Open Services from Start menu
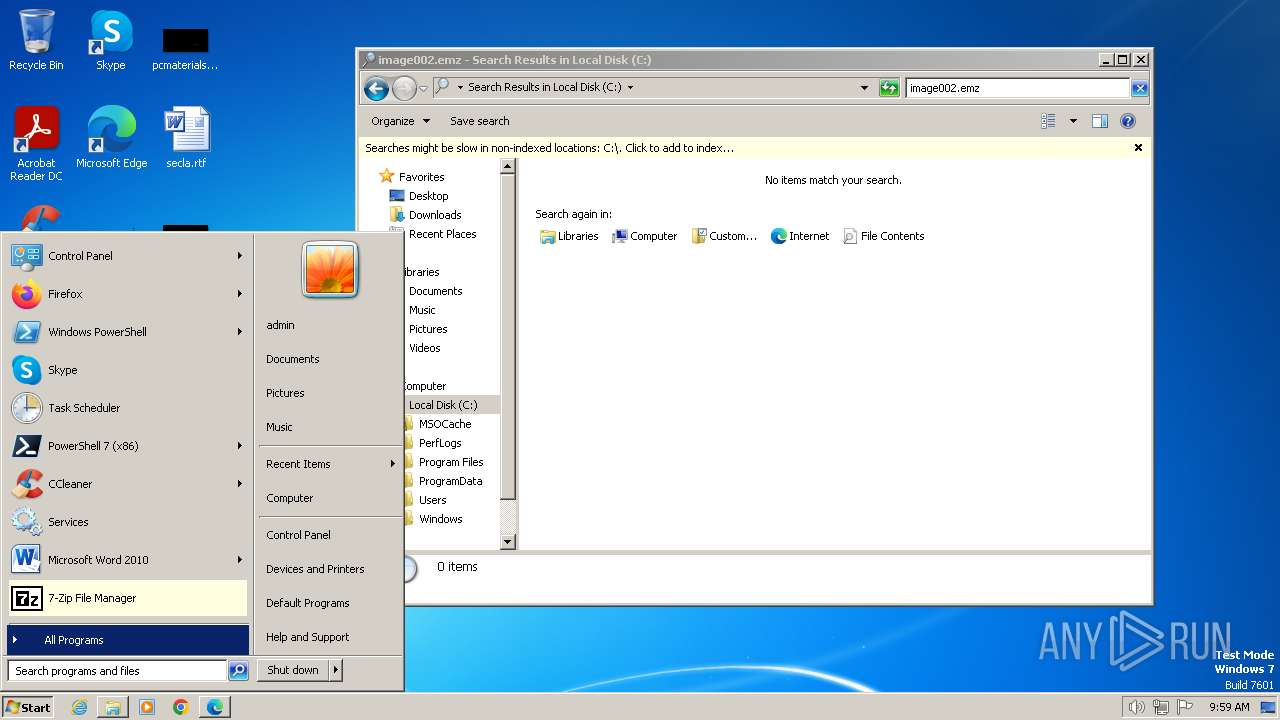 (127, 522)
